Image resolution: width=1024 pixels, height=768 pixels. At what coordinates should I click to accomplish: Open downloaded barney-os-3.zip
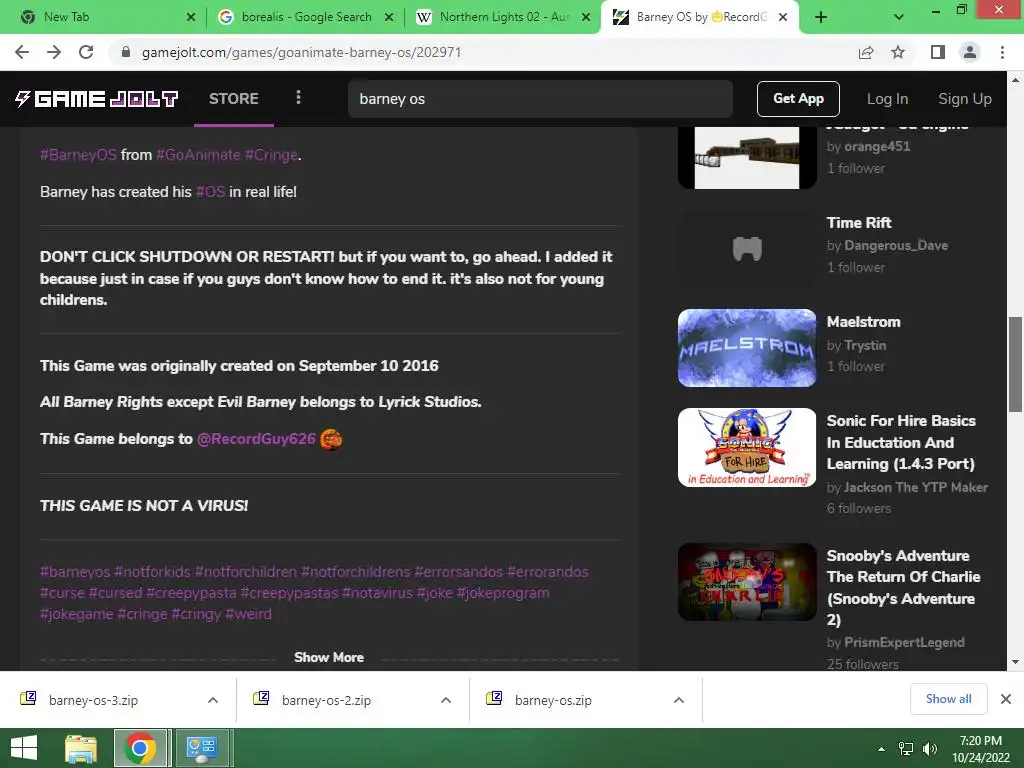pyautogui.click(x=93, y=700)
